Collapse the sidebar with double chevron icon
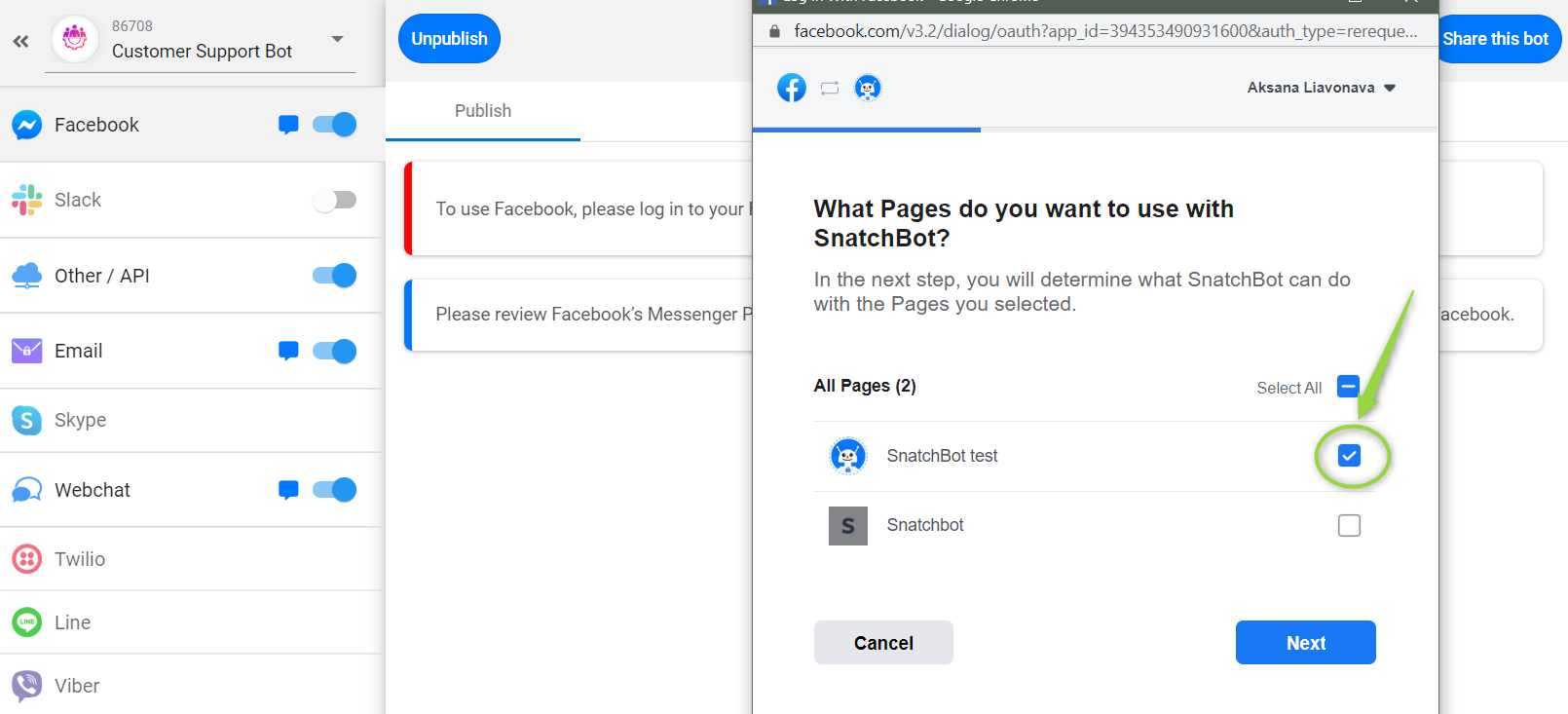The image size is (1568, 714). point(20,41)
